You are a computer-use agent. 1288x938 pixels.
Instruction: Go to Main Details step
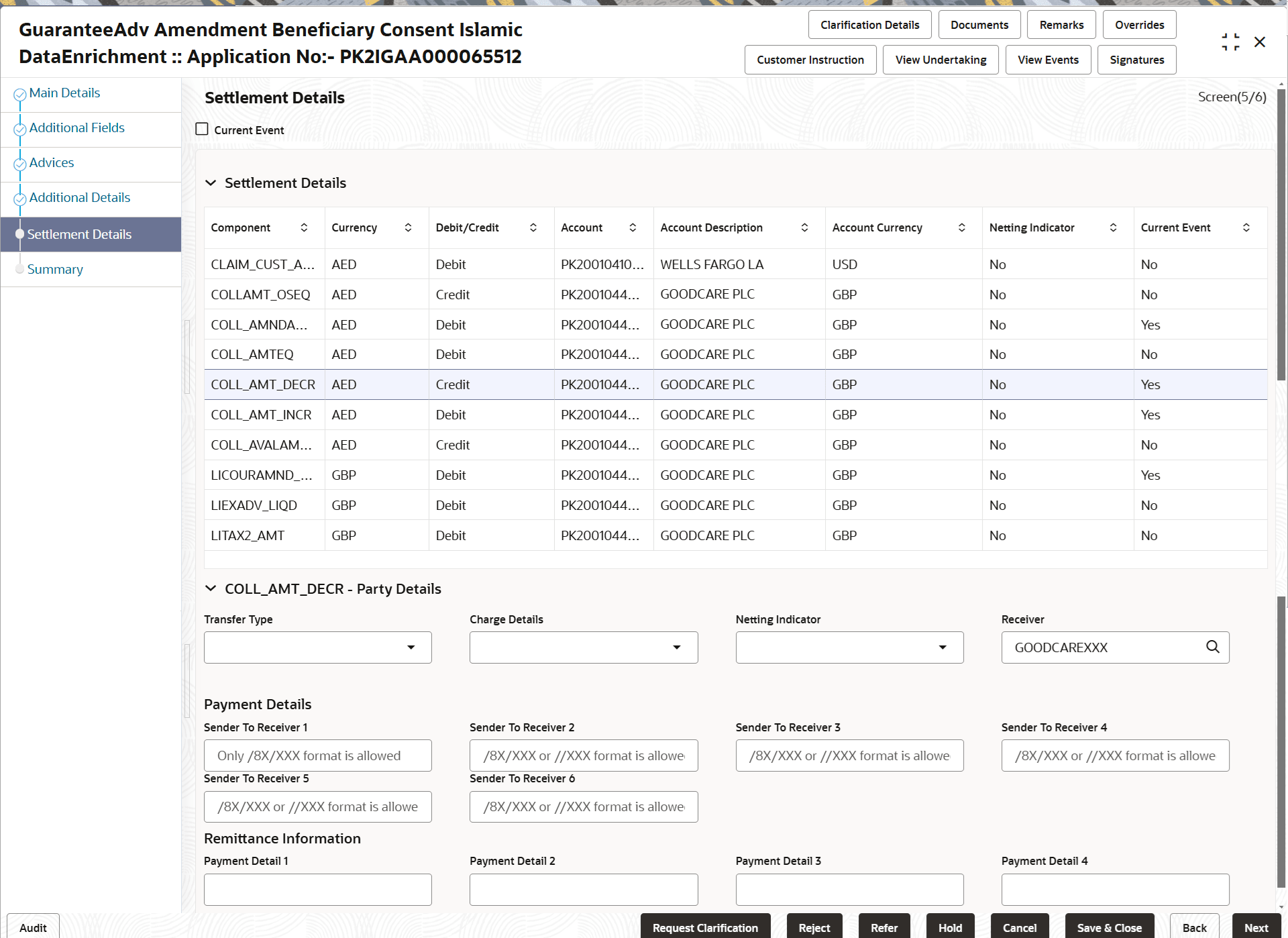click(64, 93)
